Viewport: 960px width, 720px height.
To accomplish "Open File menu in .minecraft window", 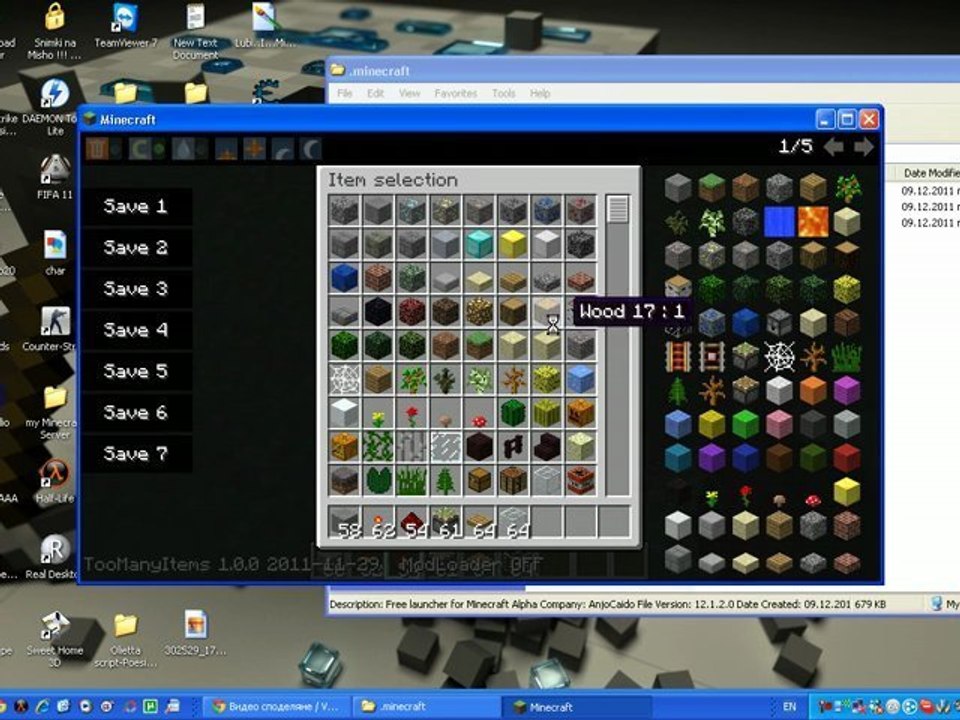I will [x=345, y=93].
